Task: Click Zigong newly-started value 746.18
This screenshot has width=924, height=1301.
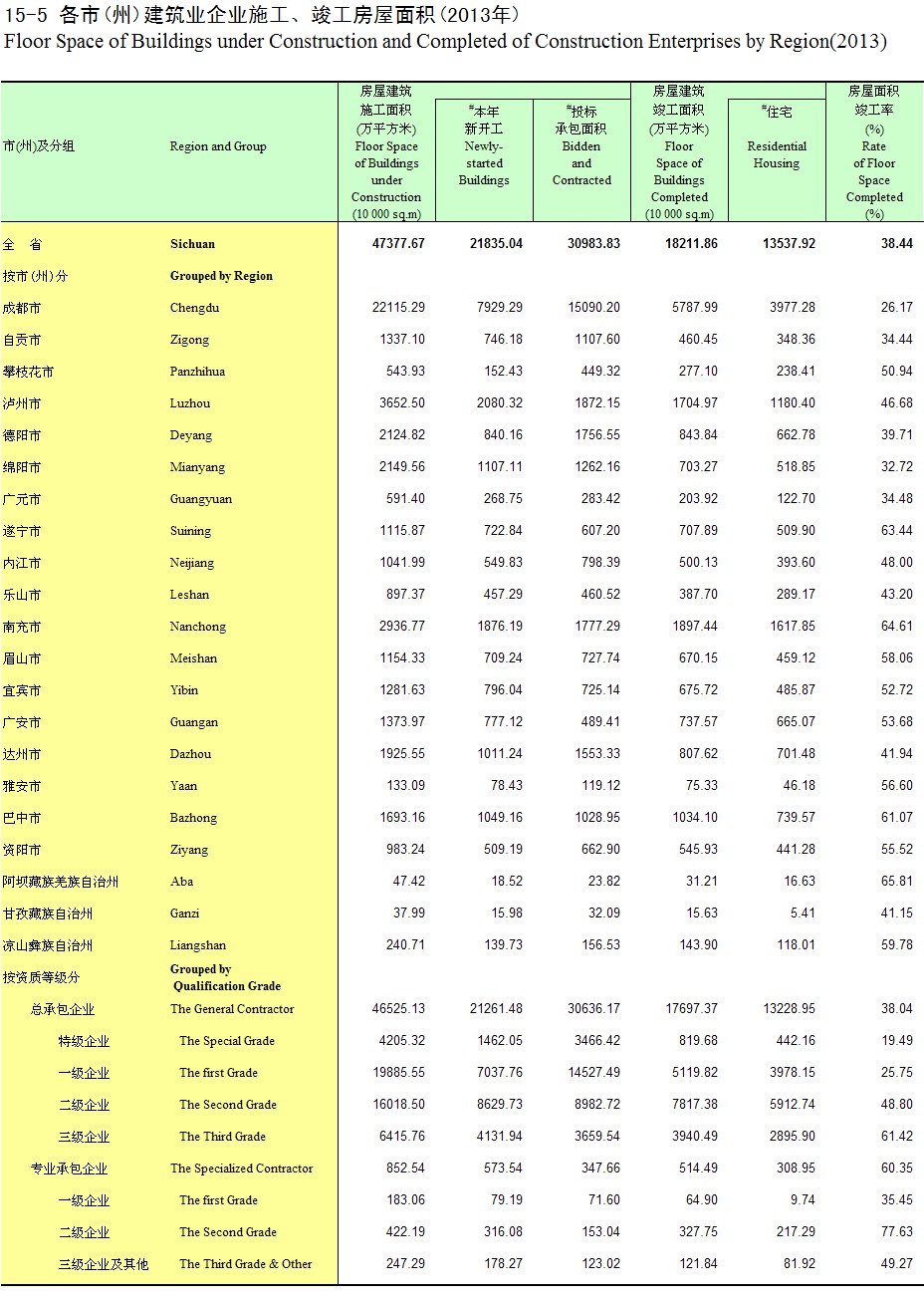Action: [503, 340]
